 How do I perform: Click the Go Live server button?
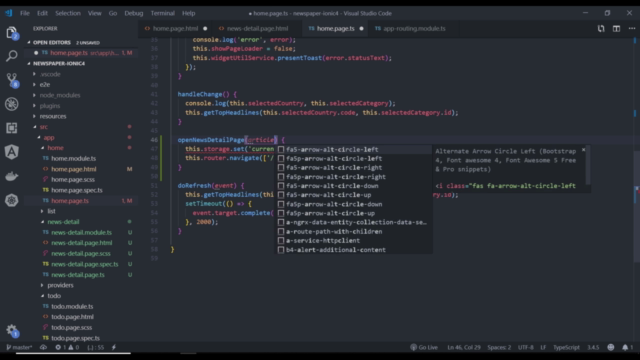pos(424,347)
